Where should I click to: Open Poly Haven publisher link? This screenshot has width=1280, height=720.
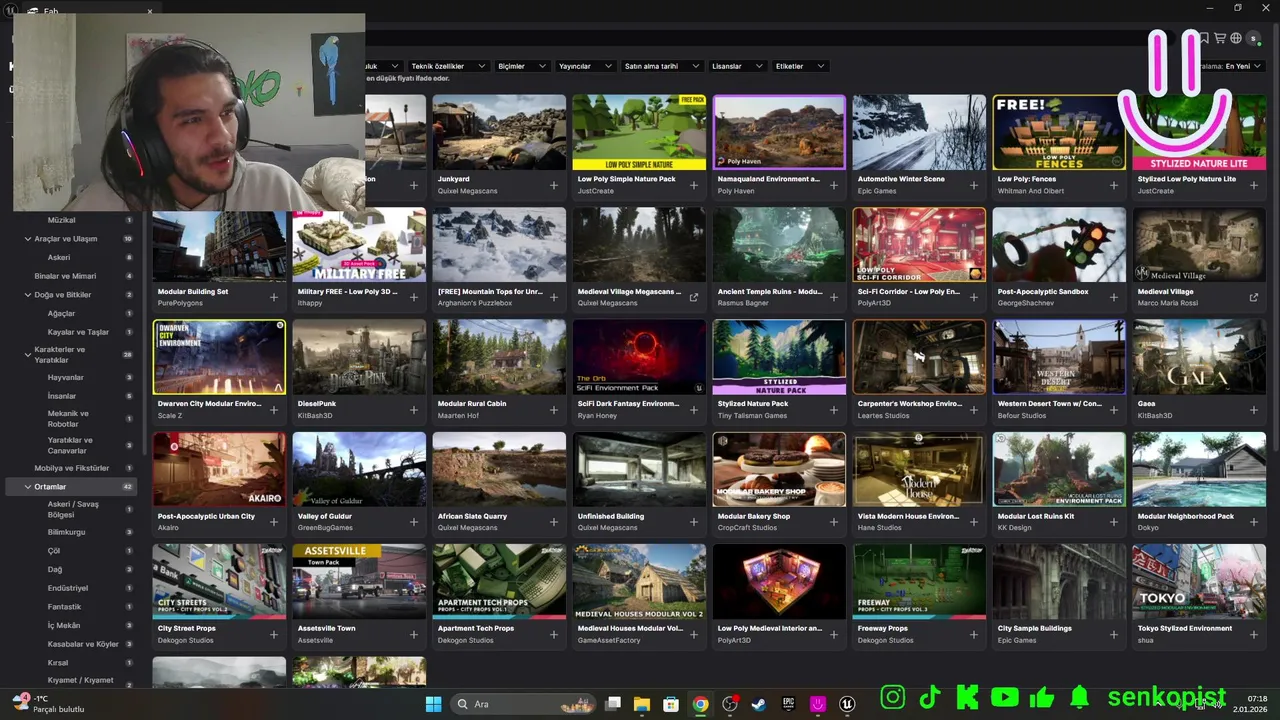[735, 191]
